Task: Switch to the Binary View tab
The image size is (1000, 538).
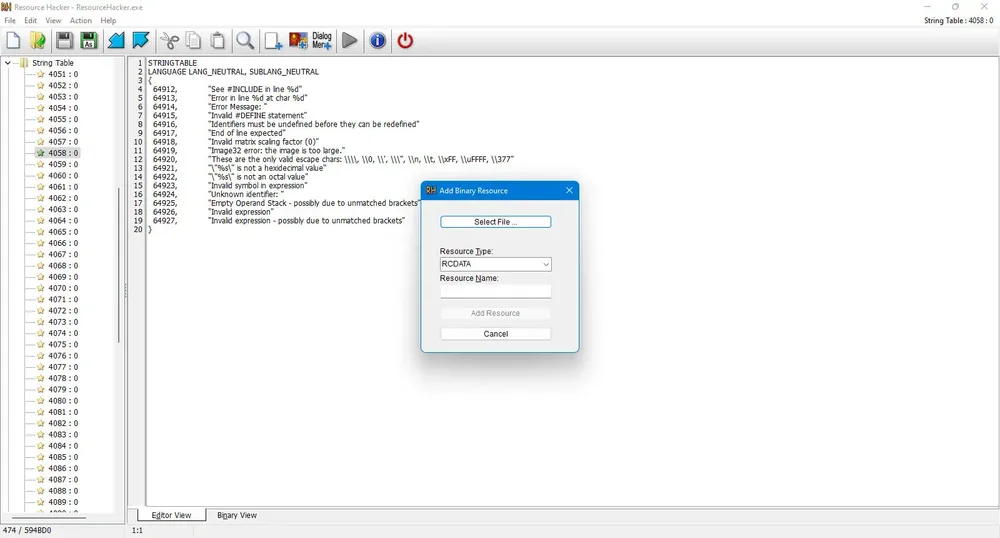Action: 237,515
